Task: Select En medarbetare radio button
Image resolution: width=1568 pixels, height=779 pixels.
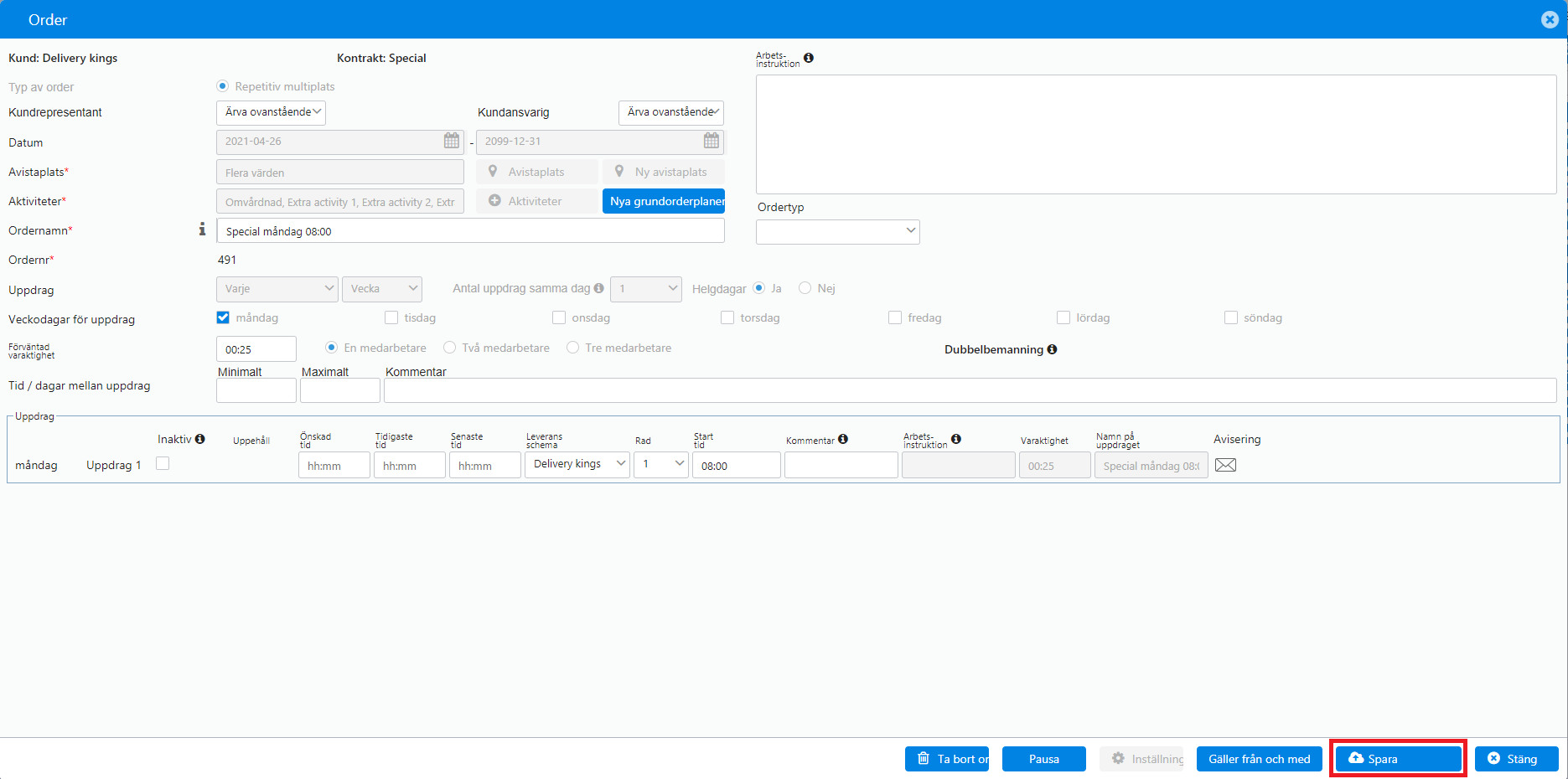Action: coord(332,348)
